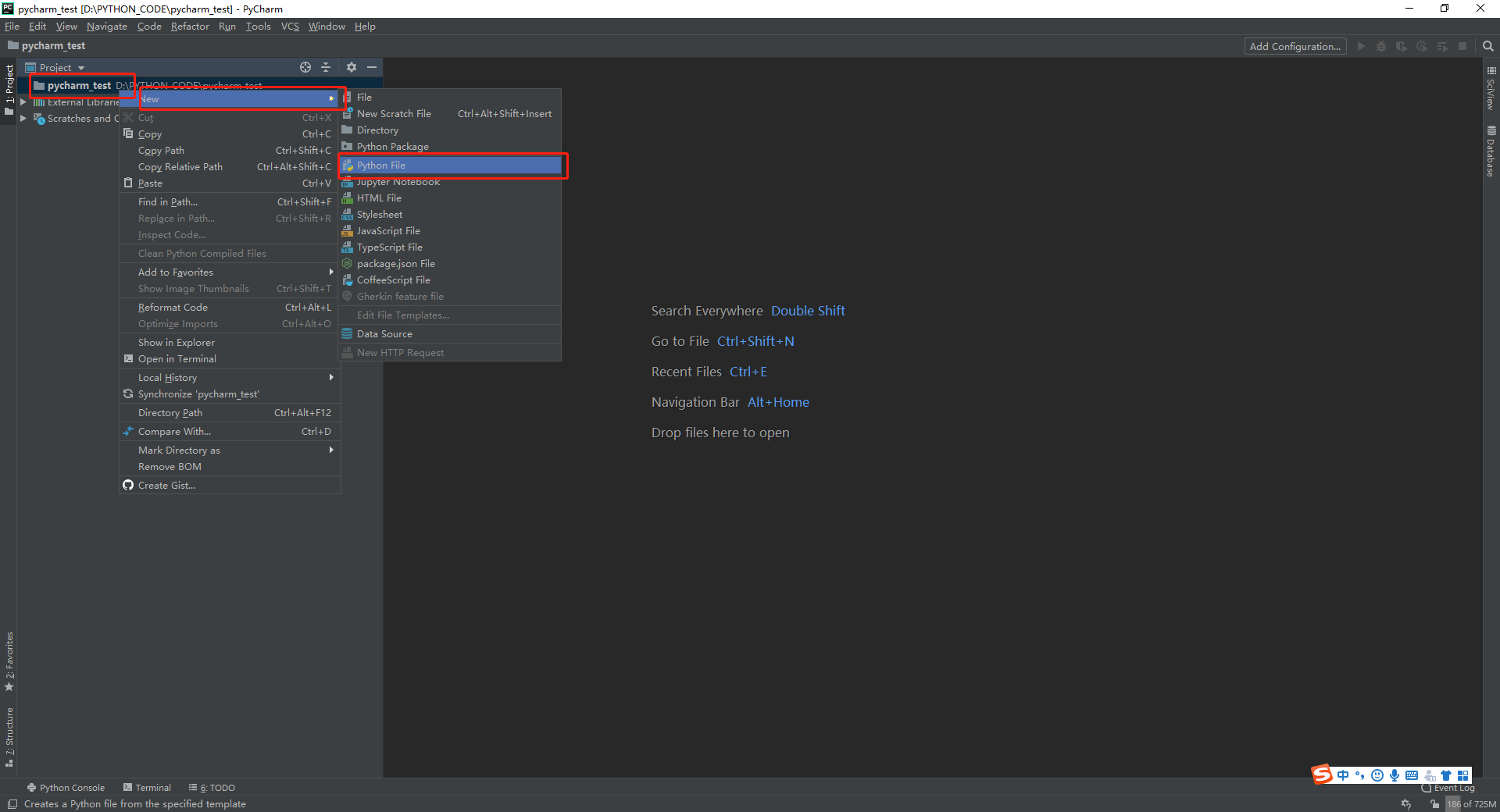
Task: Click pycharm_test breadcrumb in navigation bar
Action: [47, 45]
